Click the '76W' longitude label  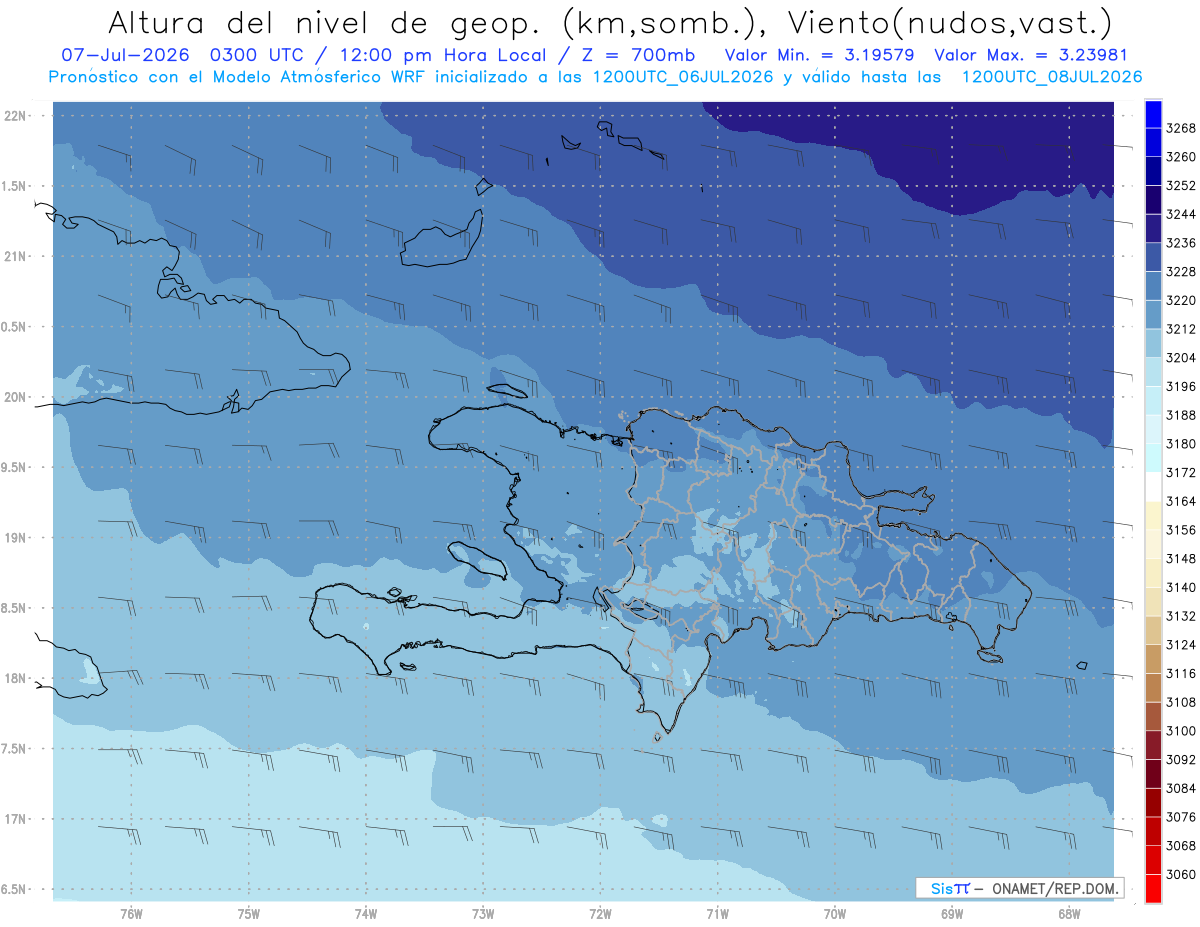[x=131, y=914]
